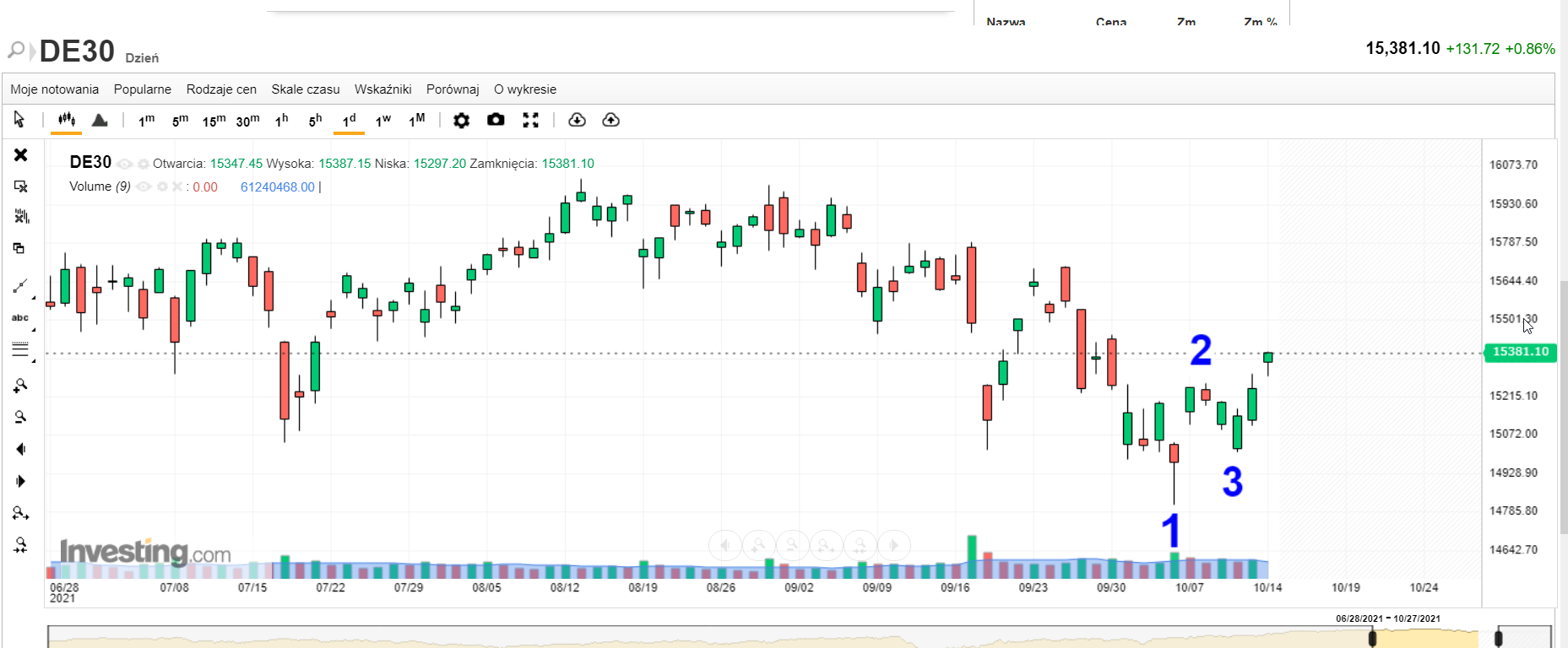The width and height of the screenshot is (1568, 648).
Task: Open Popularne menu
Action: pos(143,89)
